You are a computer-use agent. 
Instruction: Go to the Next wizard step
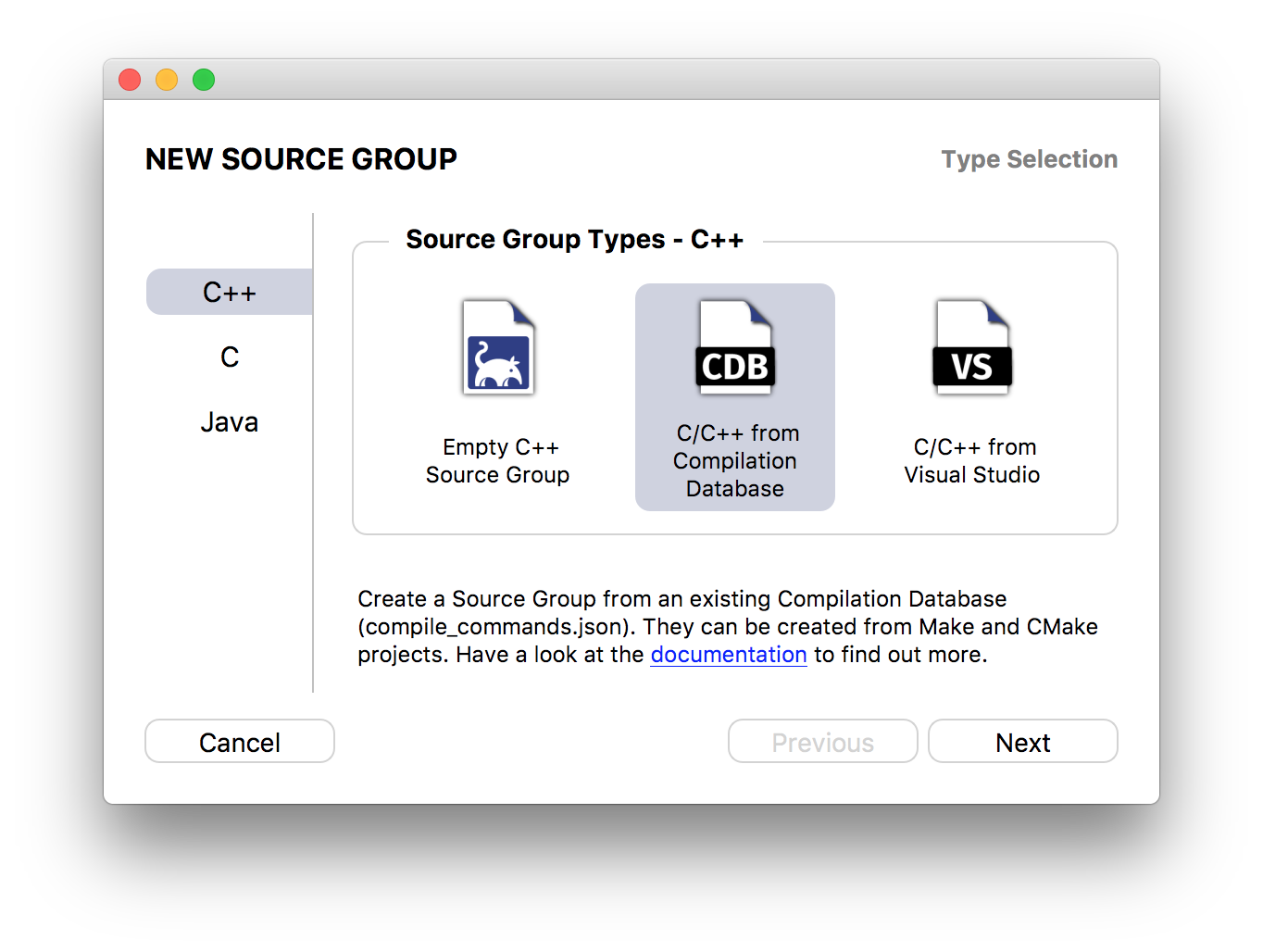tap(1023, 742)
